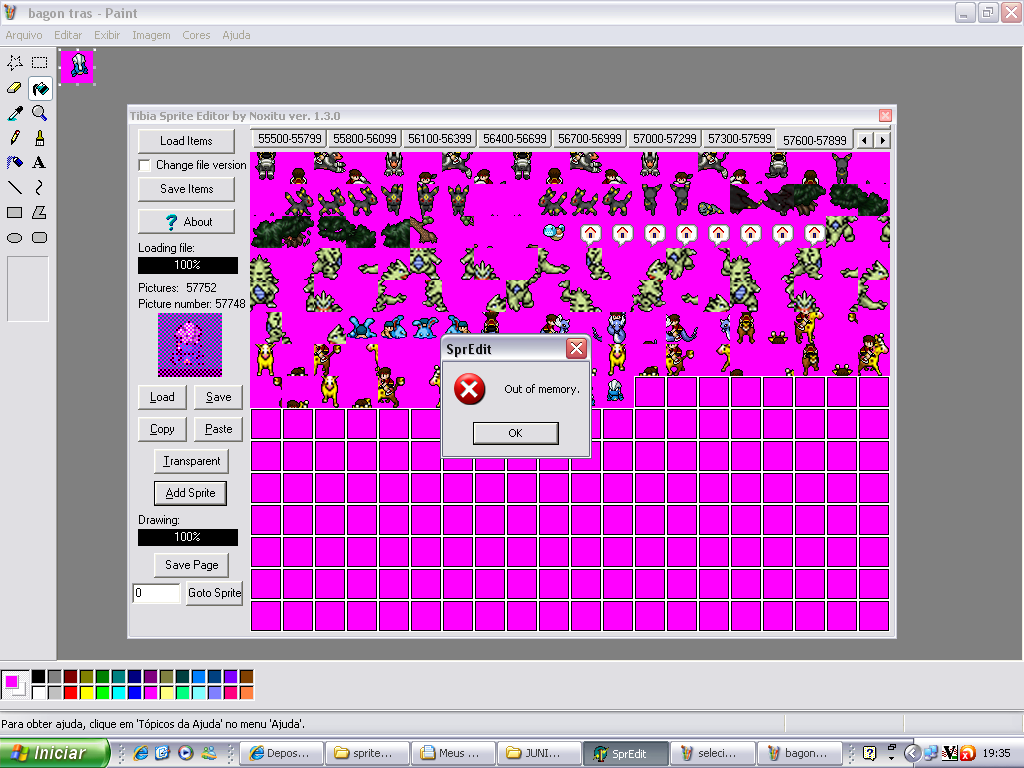Select the Text tool
Screen dimensions: 1024x768
40,163
